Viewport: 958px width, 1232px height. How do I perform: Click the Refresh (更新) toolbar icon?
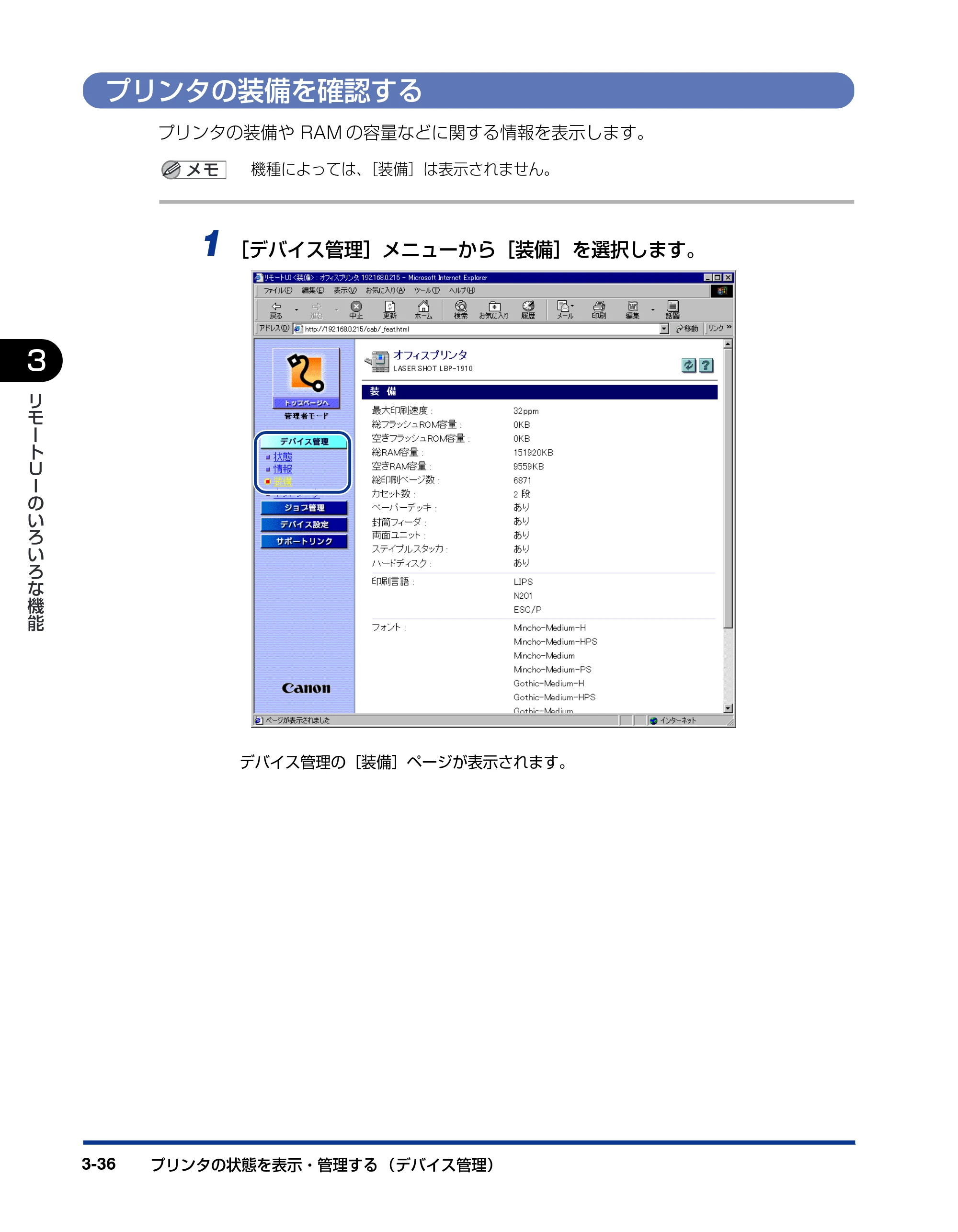coord(390,310)
